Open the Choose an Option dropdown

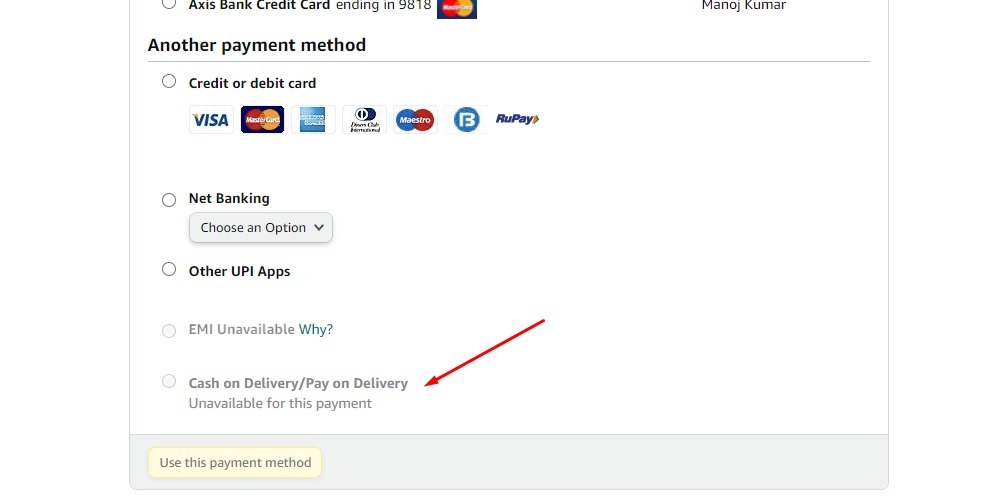pyautogui.click(x=261, y=228)
